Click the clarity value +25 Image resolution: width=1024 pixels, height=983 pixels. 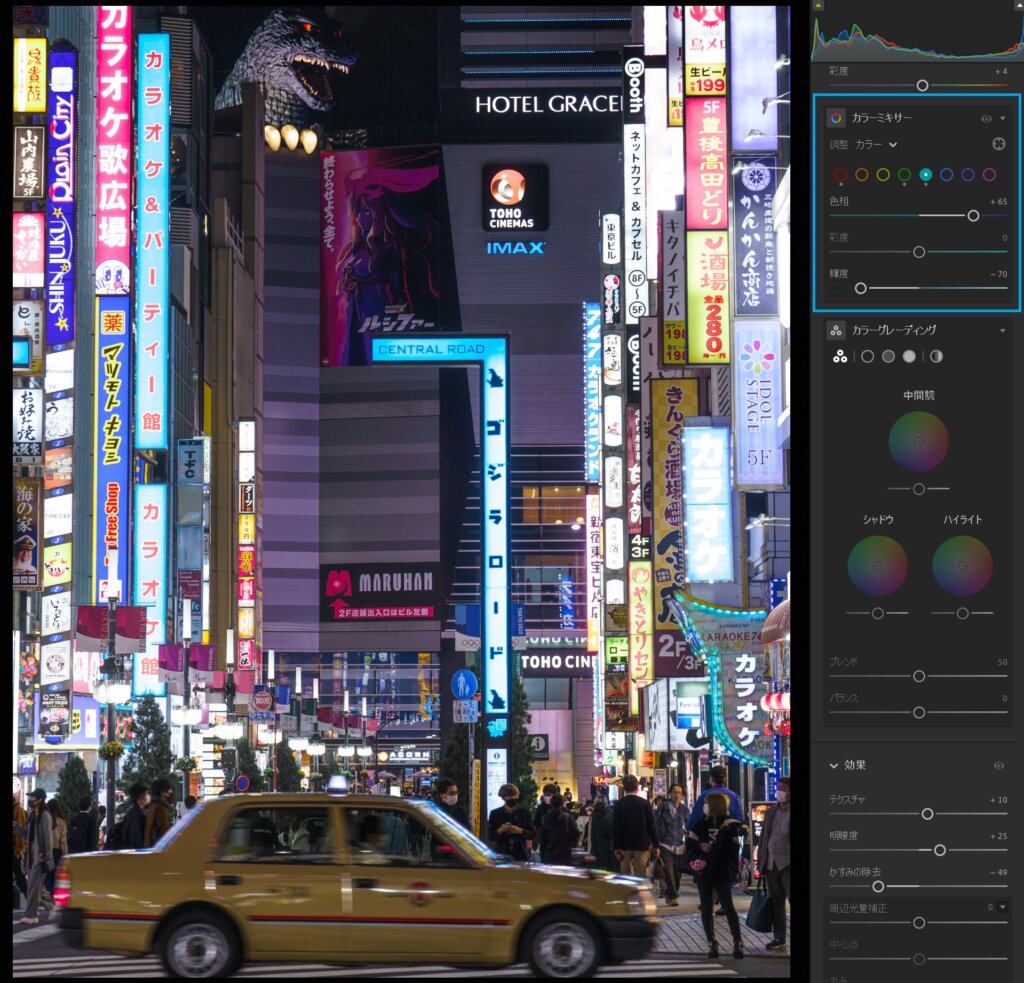tap(999, 836)
